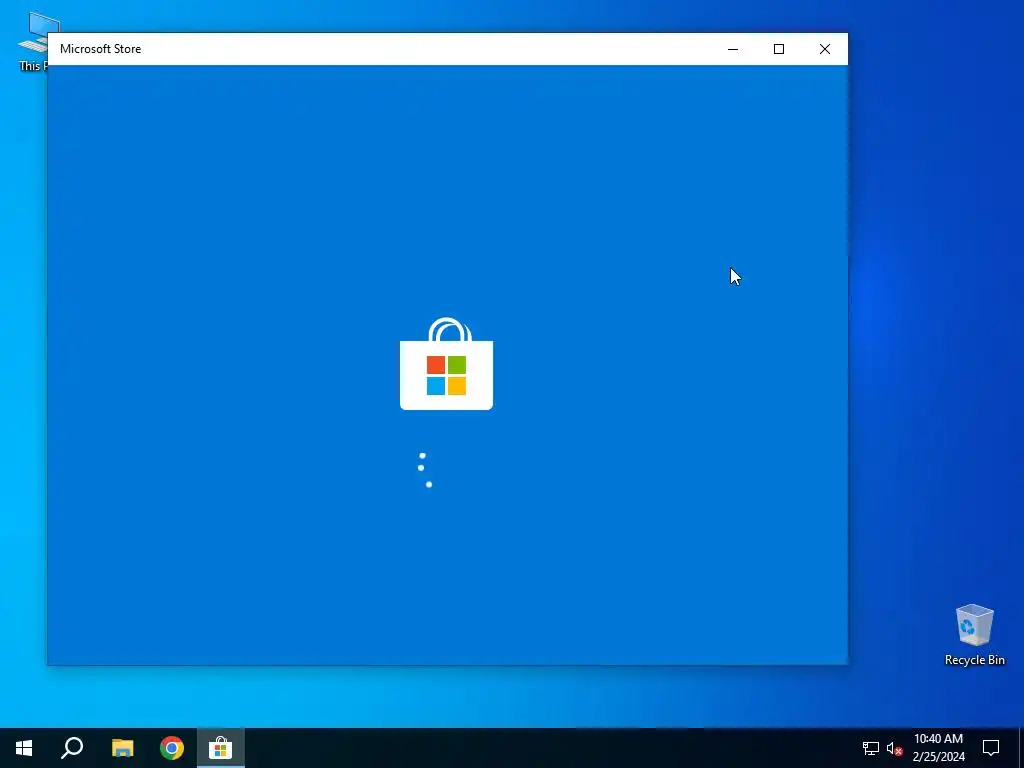Image resolution: width=1024 pixels, height=768 pixels.
Task: Open the Windows Start menu
Action: (x=24, y=748)
